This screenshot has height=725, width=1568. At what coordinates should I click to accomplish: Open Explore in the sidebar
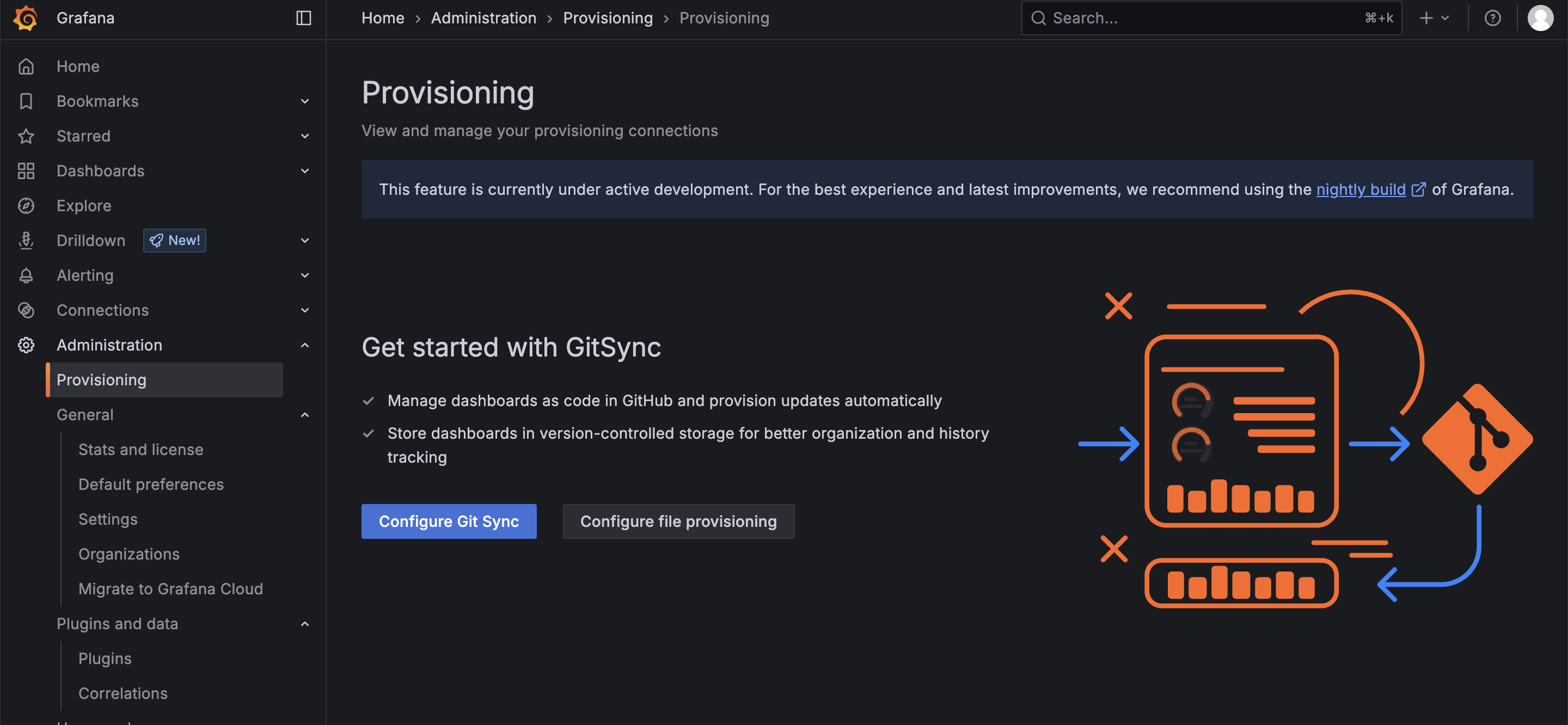(x=84, y=206)
